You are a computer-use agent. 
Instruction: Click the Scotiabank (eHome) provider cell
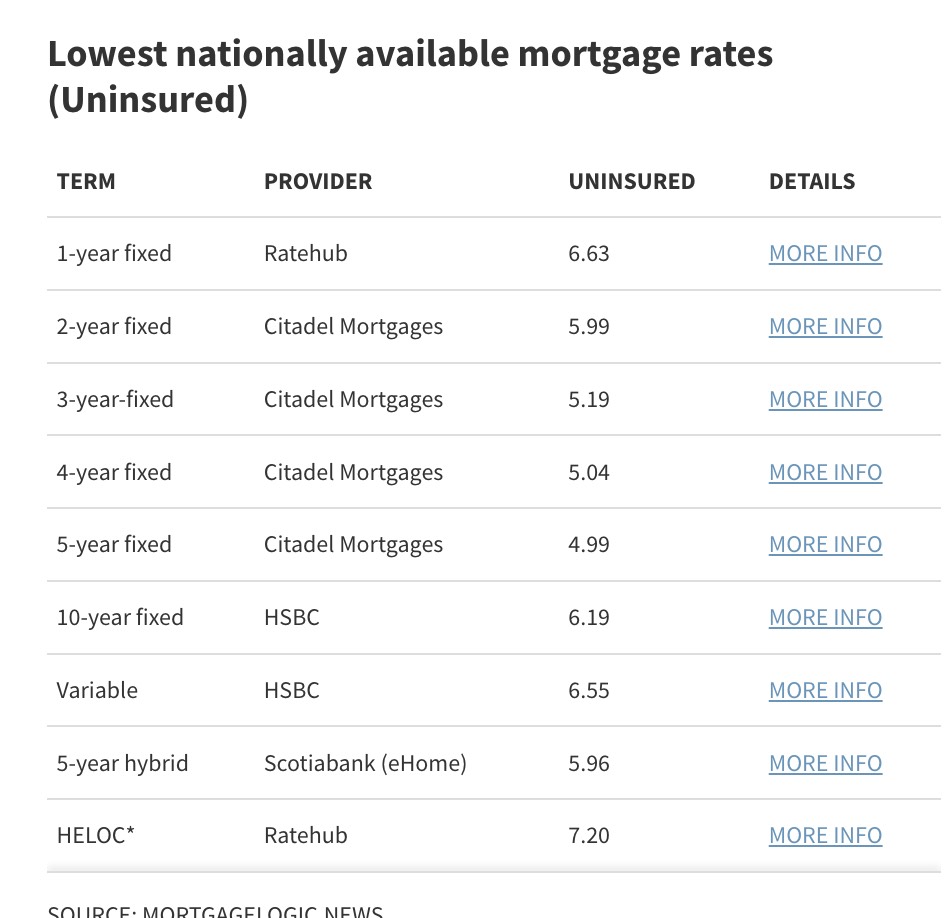pos(365,764)
